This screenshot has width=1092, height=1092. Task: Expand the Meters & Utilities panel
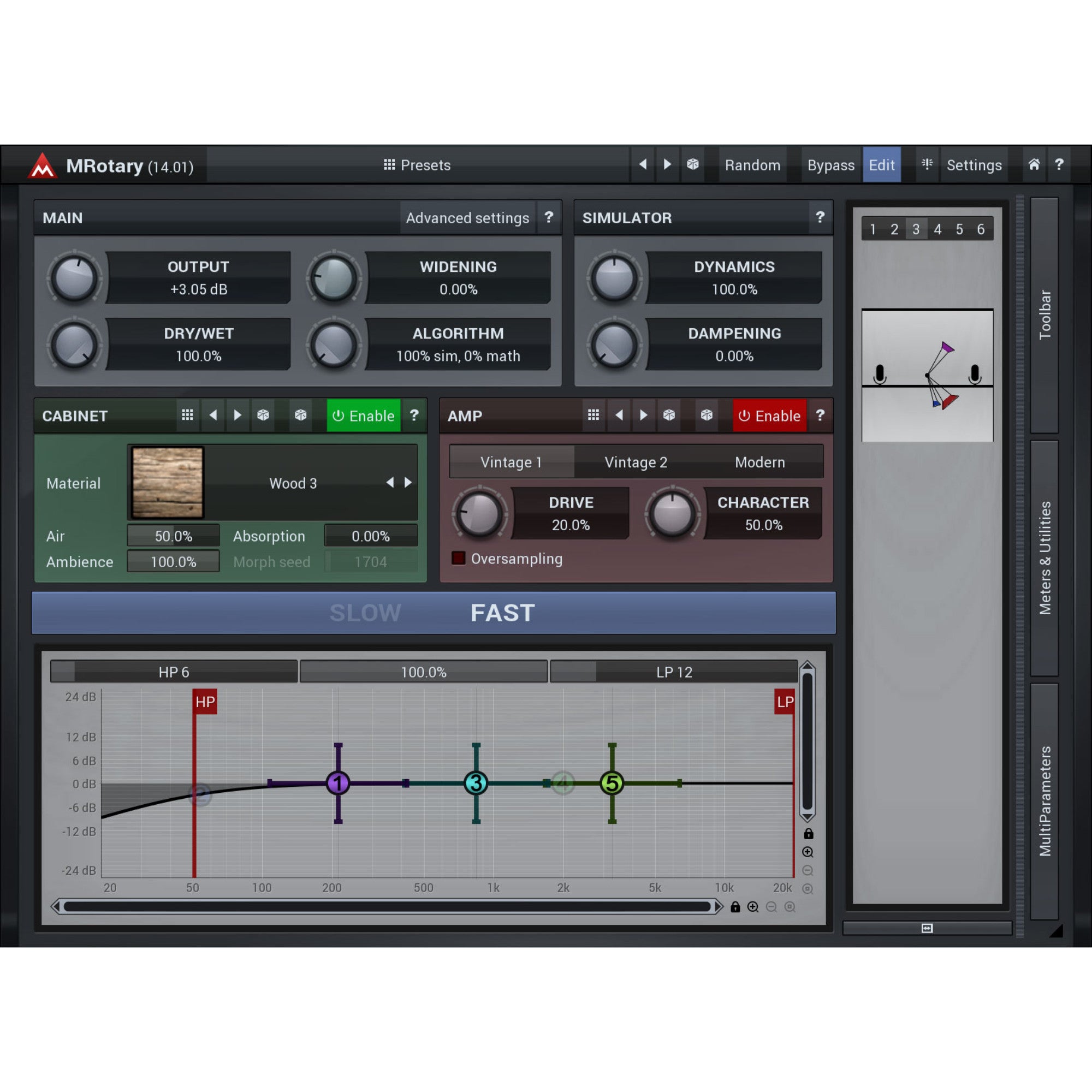tap(1044, 558)
